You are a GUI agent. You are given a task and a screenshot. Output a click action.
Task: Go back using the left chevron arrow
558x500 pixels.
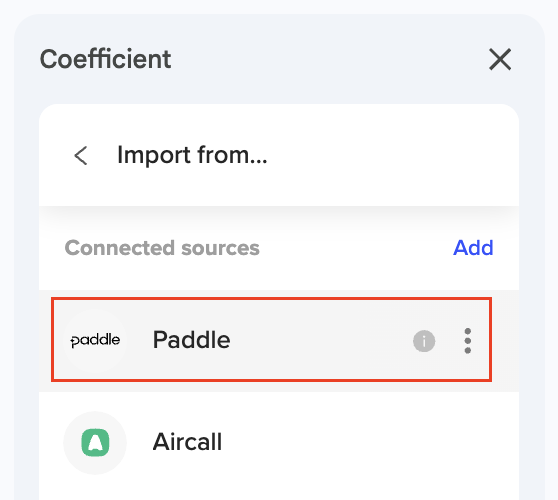(x=81, y=156)
